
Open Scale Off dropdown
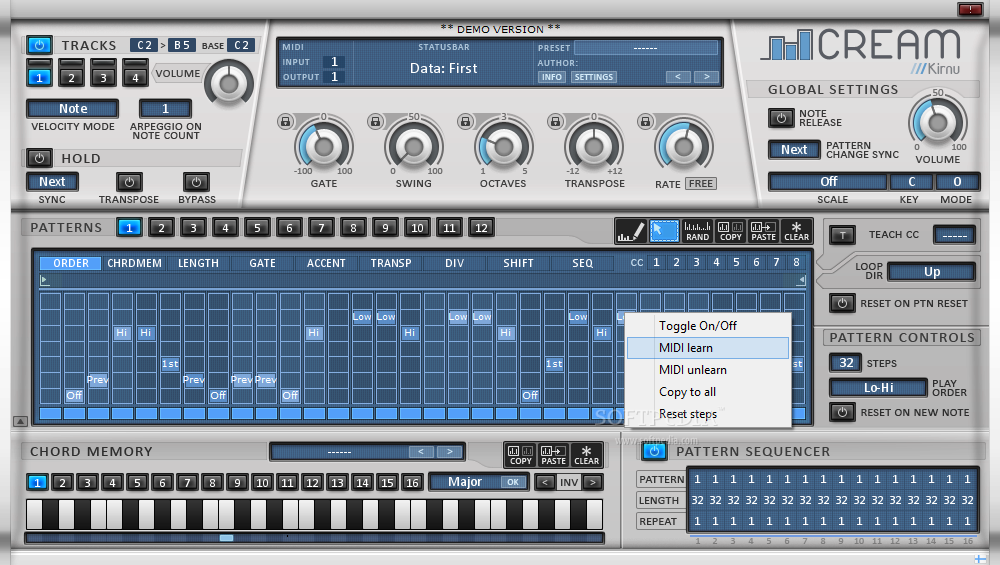coord(828,182)
